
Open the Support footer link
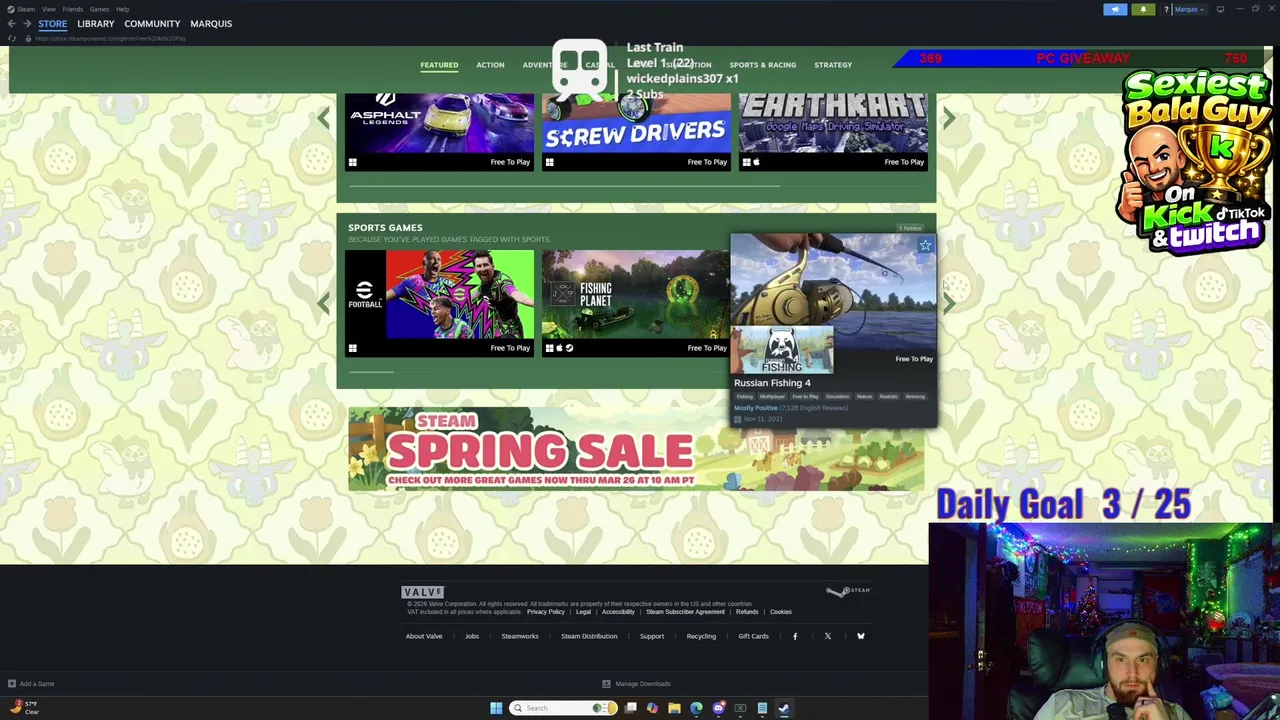(652, 636)
